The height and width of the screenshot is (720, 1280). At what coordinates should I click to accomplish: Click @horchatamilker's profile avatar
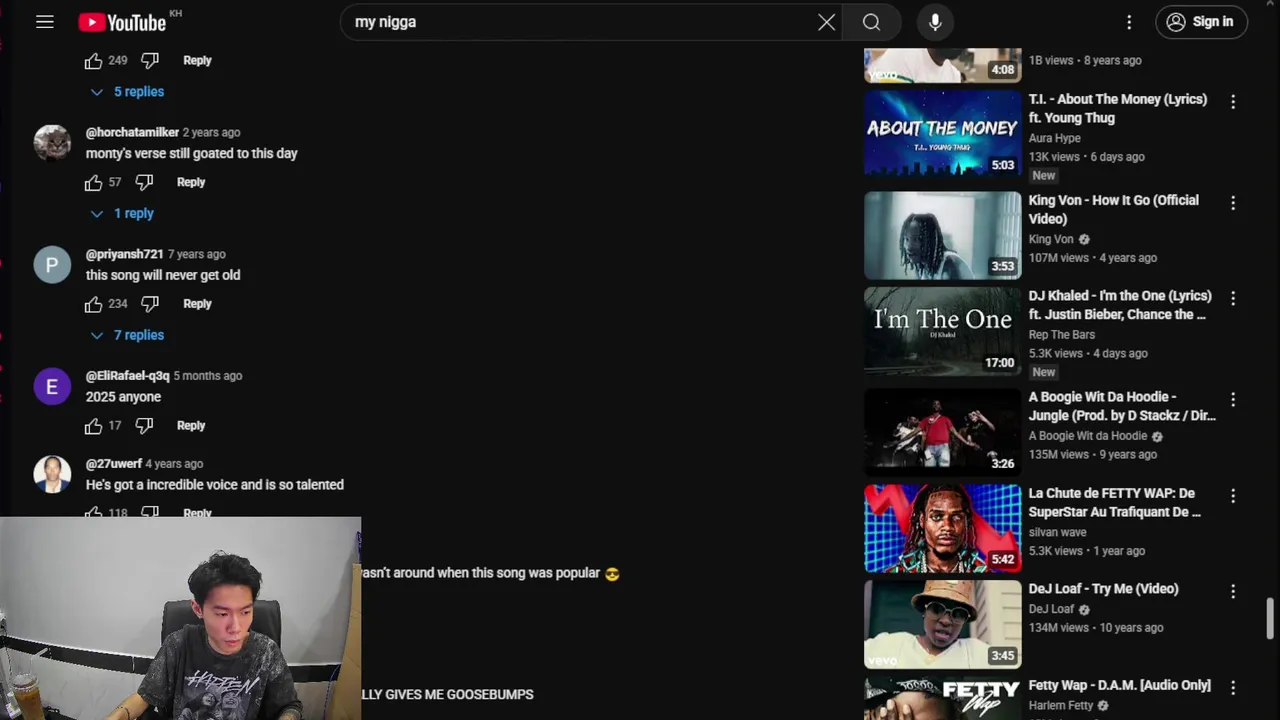click(x=52, y=143)
